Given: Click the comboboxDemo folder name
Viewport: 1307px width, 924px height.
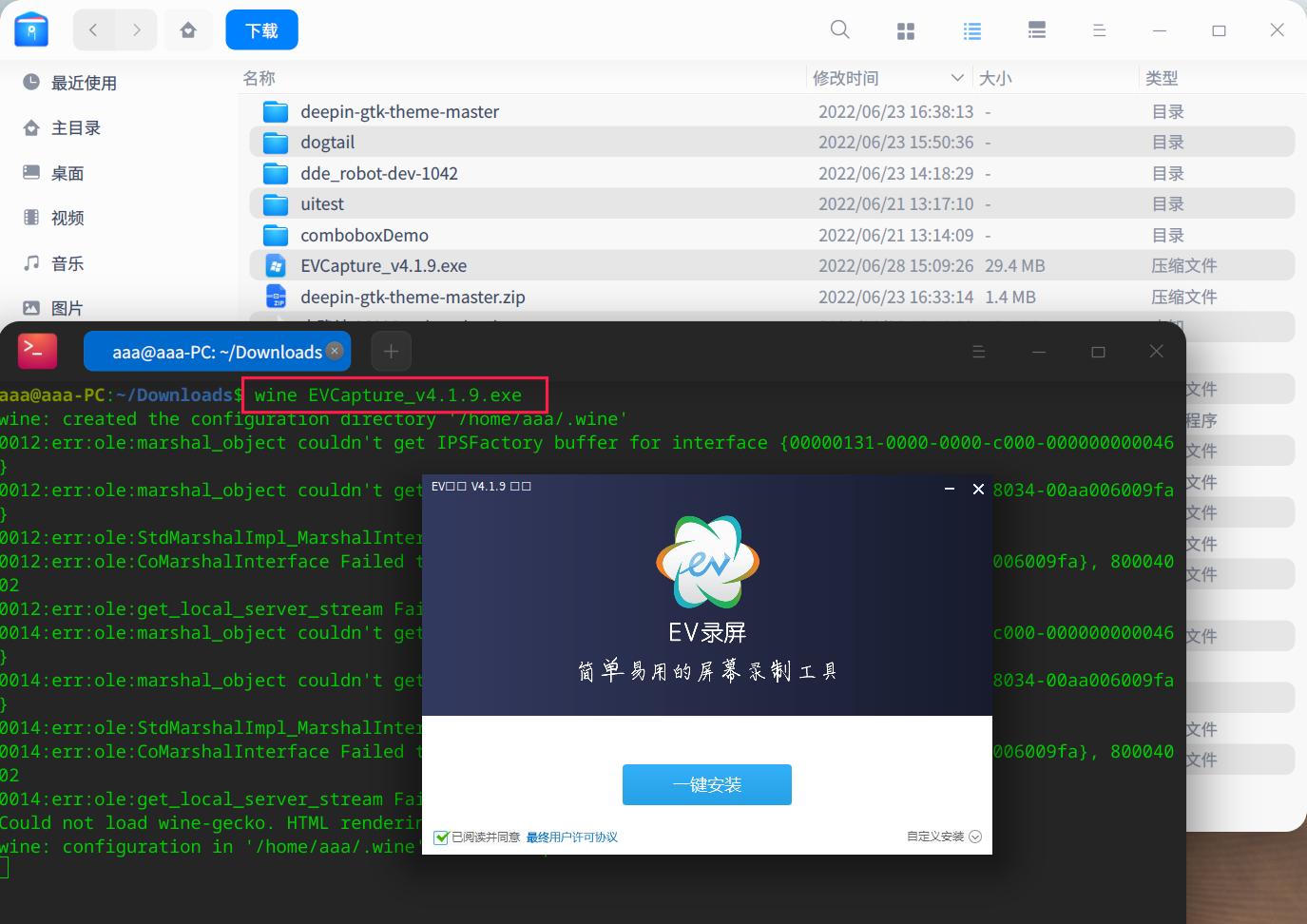Looking at the screenshot, I should point(364,235).
